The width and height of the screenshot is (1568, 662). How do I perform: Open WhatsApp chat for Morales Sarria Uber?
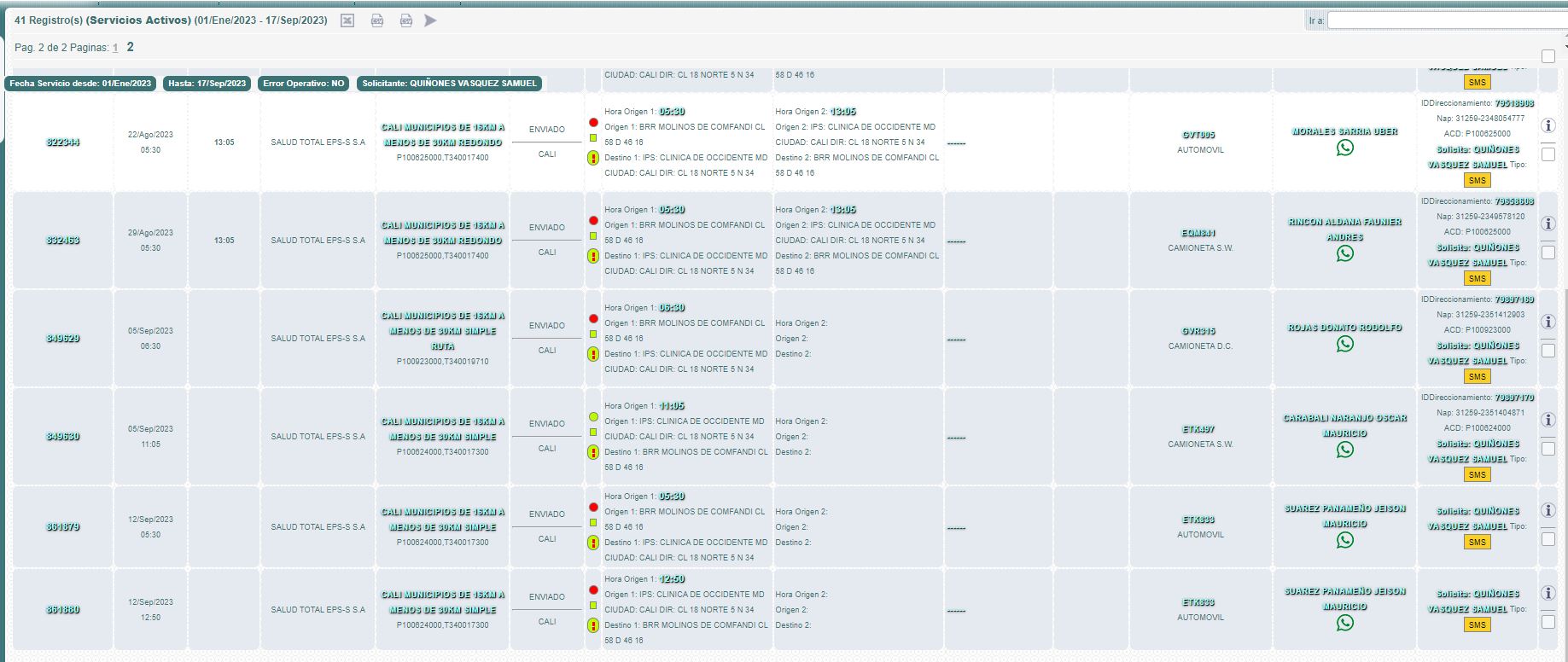[1344, 148]
